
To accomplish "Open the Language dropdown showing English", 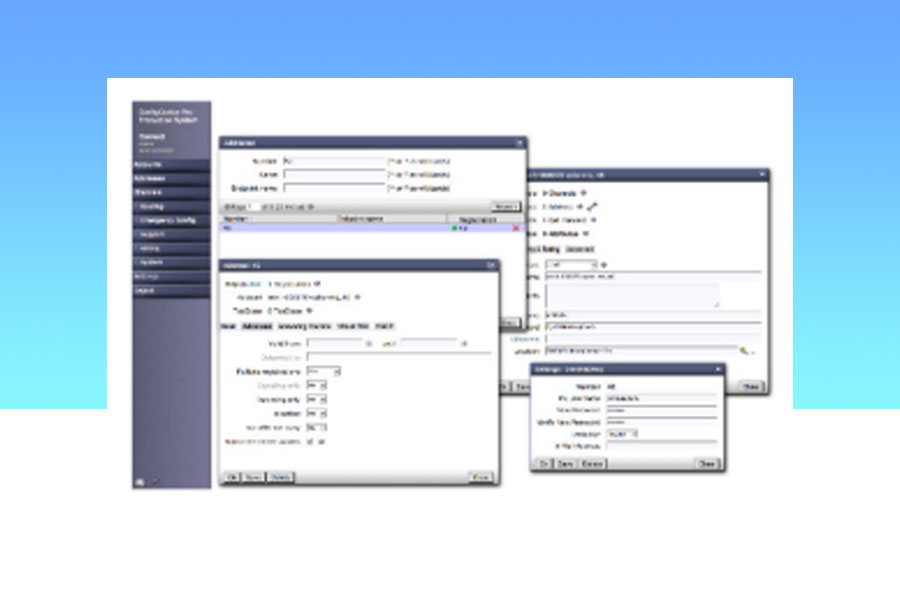I will [x=622, y=433].
